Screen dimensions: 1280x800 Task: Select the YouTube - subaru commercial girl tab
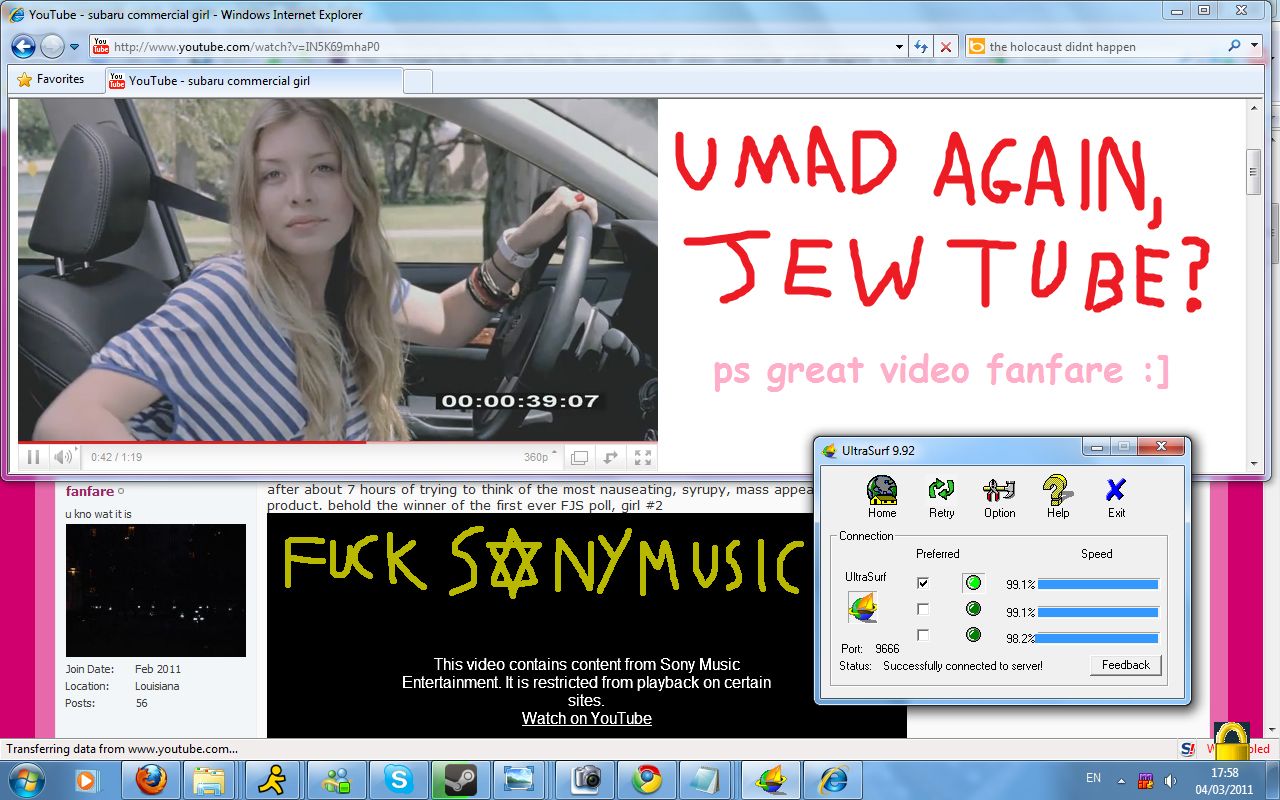[x=254, y=81]
